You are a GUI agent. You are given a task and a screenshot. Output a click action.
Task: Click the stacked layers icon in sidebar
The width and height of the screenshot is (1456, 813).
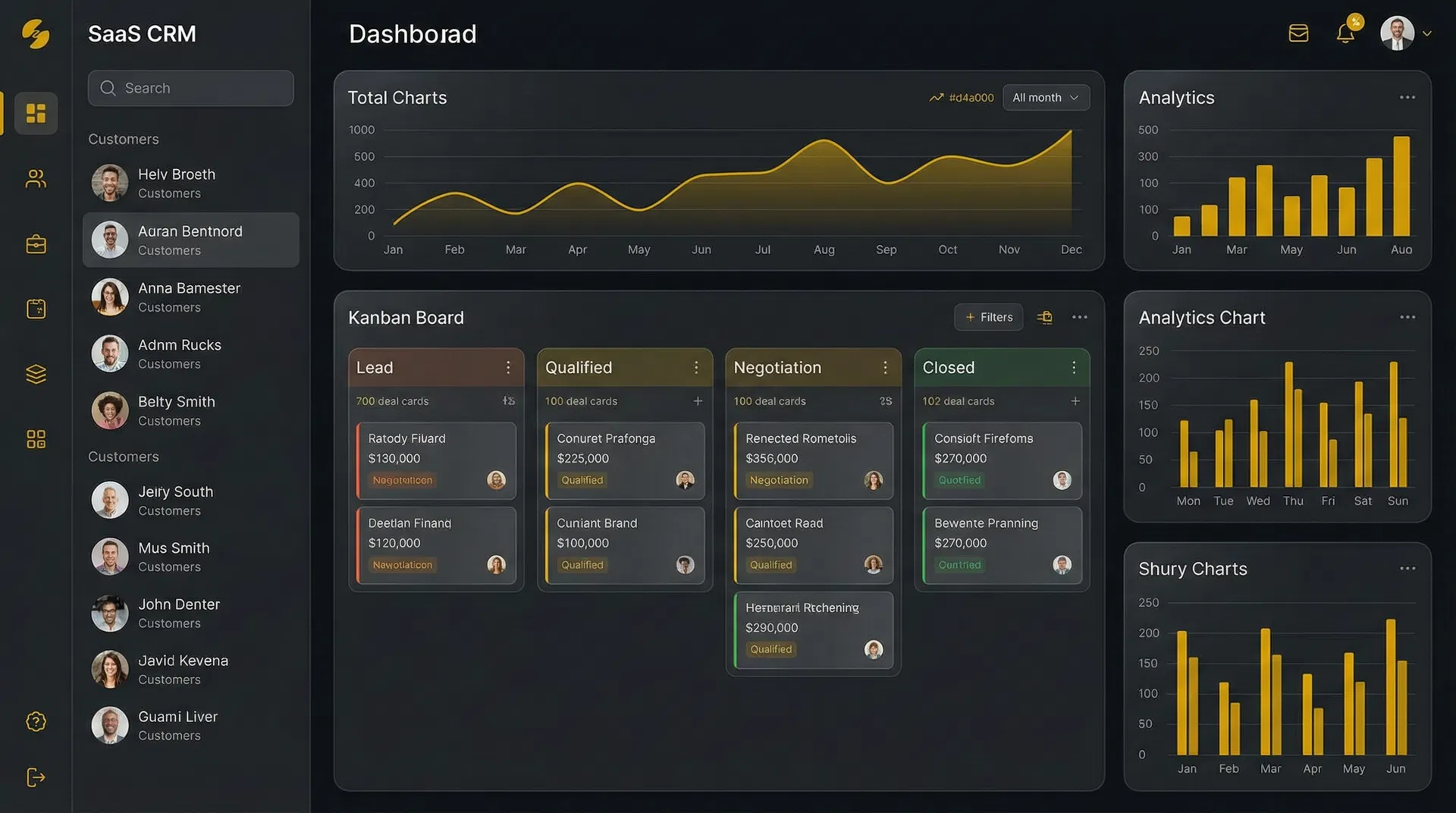point(36,374)
